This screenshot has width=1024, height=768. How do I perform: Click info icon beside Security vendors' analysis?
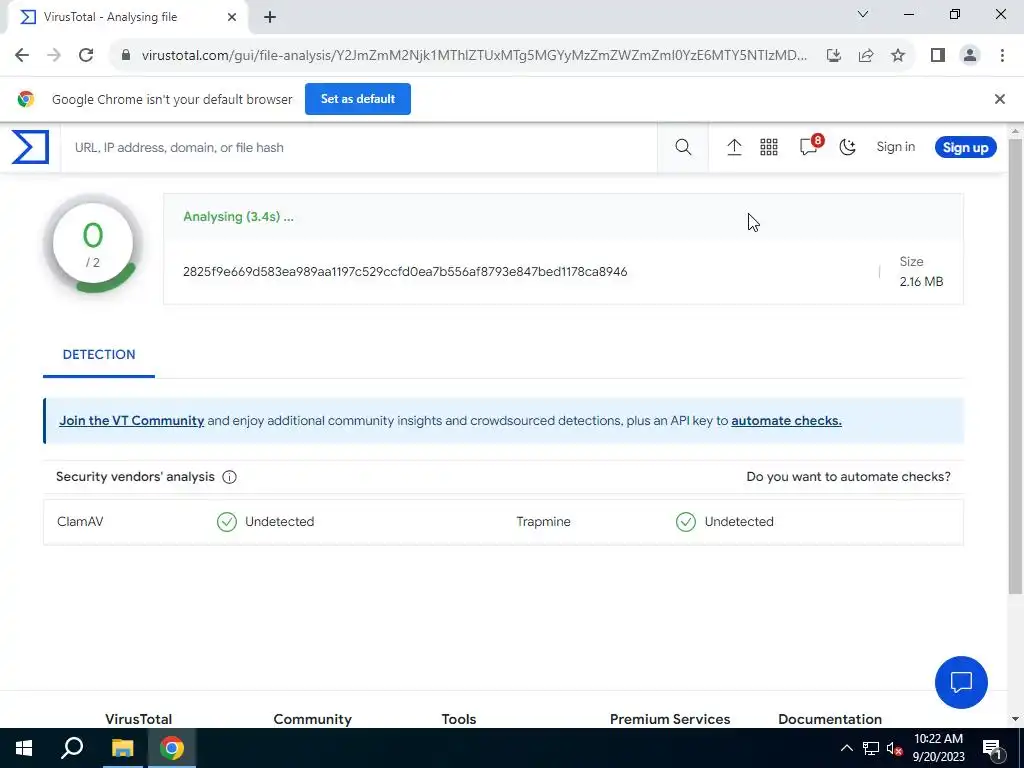229,477
